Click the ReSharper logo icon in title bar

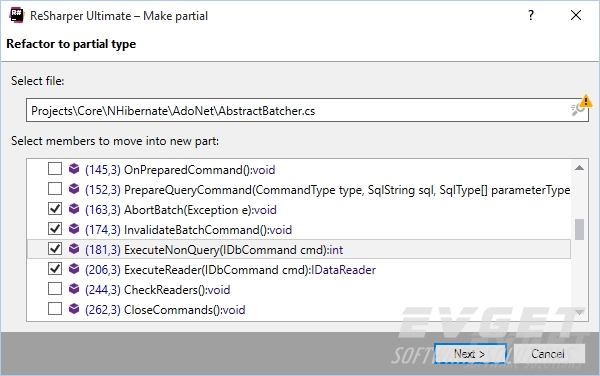pos(17,15)
